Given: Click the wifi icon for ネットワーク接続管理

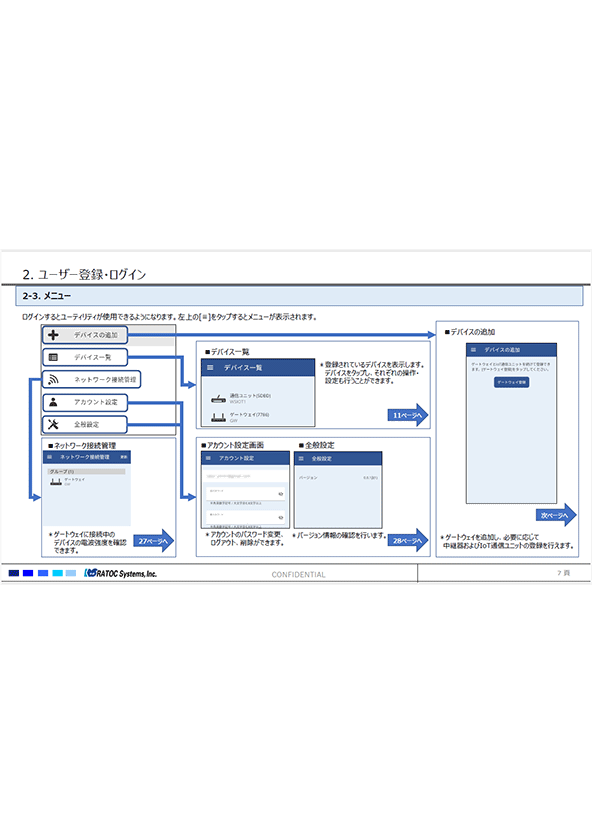Looking at the screenshot, I should point(53,380).
